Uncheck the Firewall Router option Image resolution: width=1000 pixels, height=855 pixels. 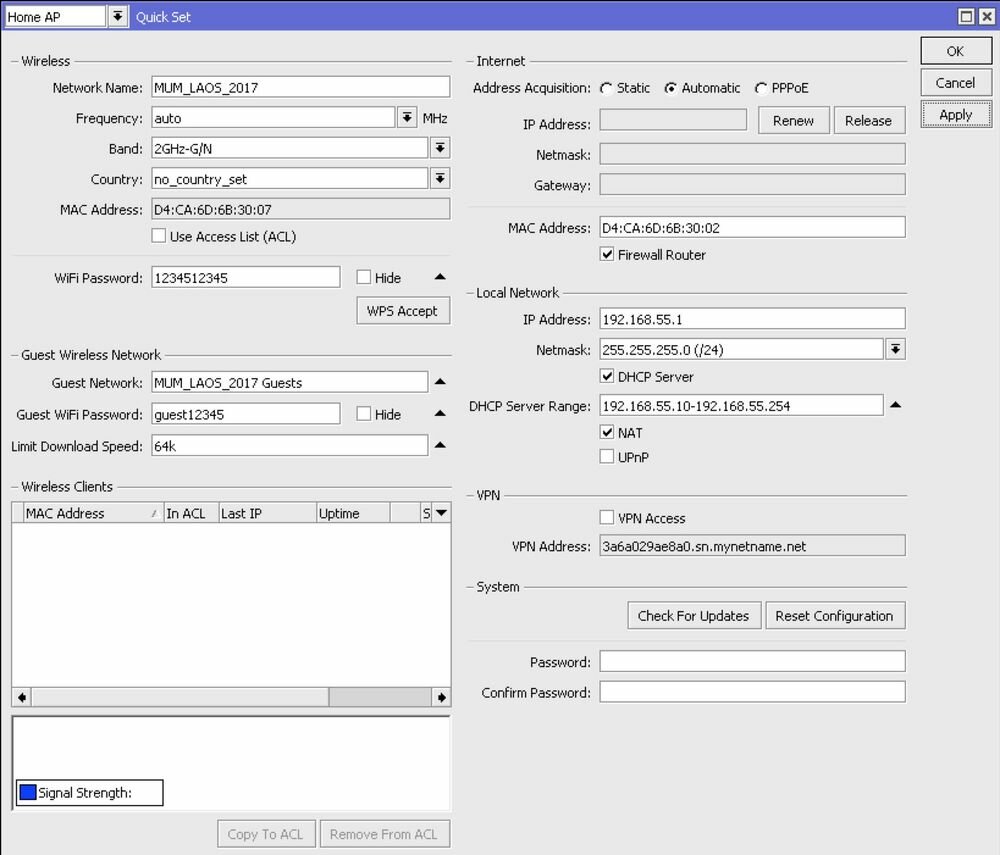(x=607, y=254)
